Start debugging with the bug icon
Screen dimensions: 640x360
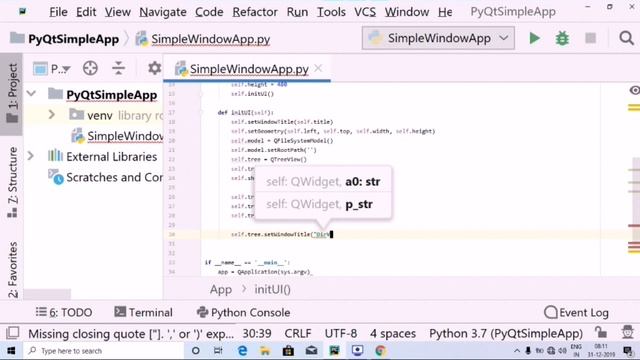(x=562, y=38)
